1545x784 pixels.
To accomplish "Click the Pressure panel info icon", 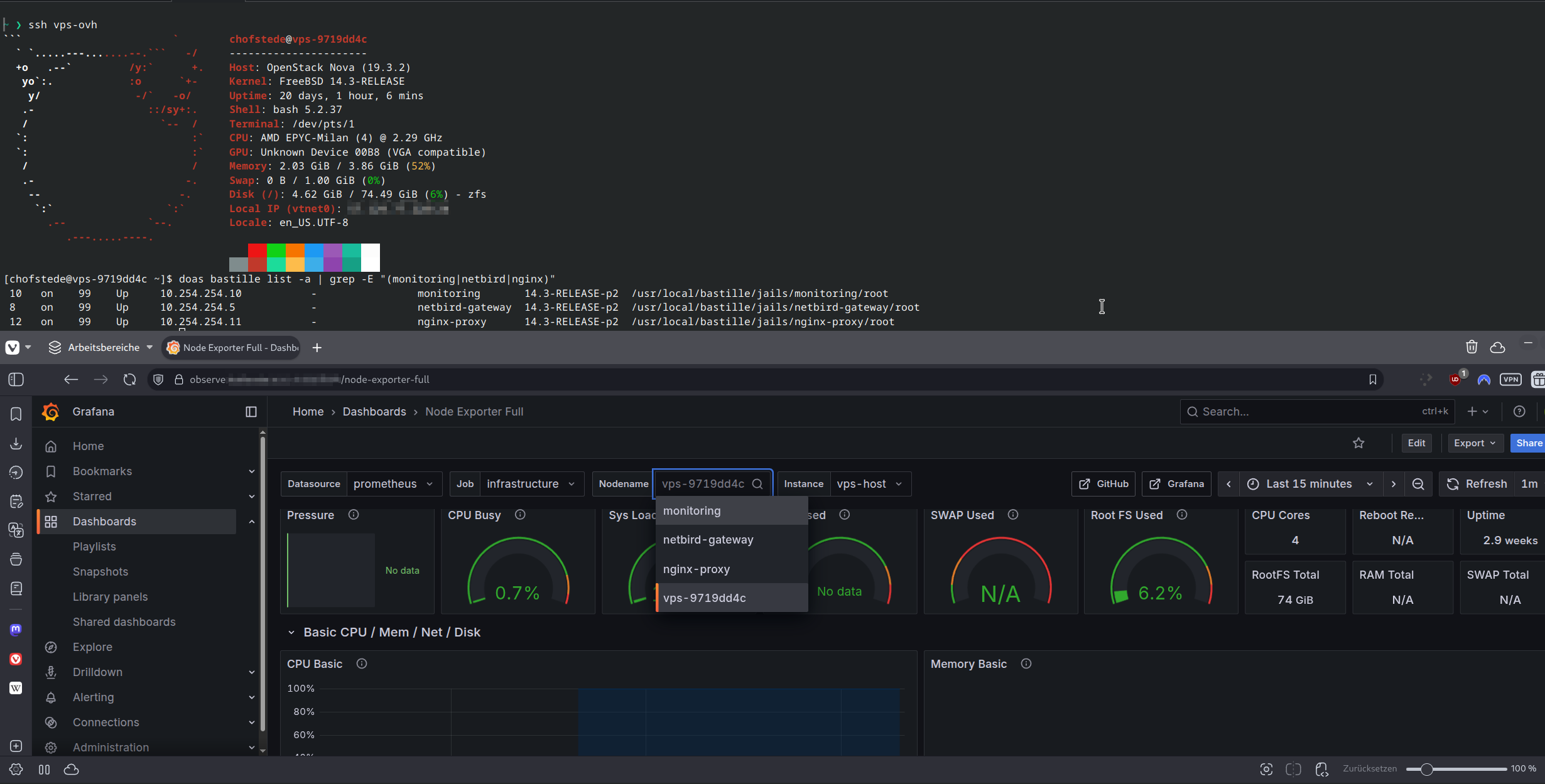I will coord(354,515).
